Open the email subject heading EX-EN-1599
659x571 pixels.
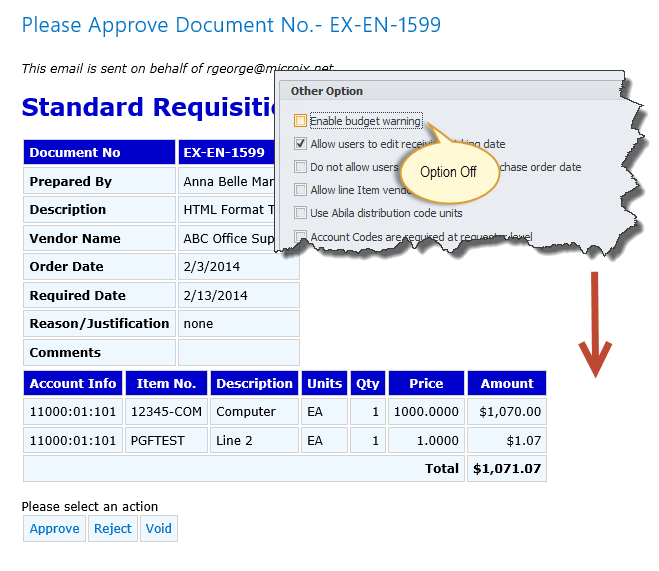(x=231, y=25)
